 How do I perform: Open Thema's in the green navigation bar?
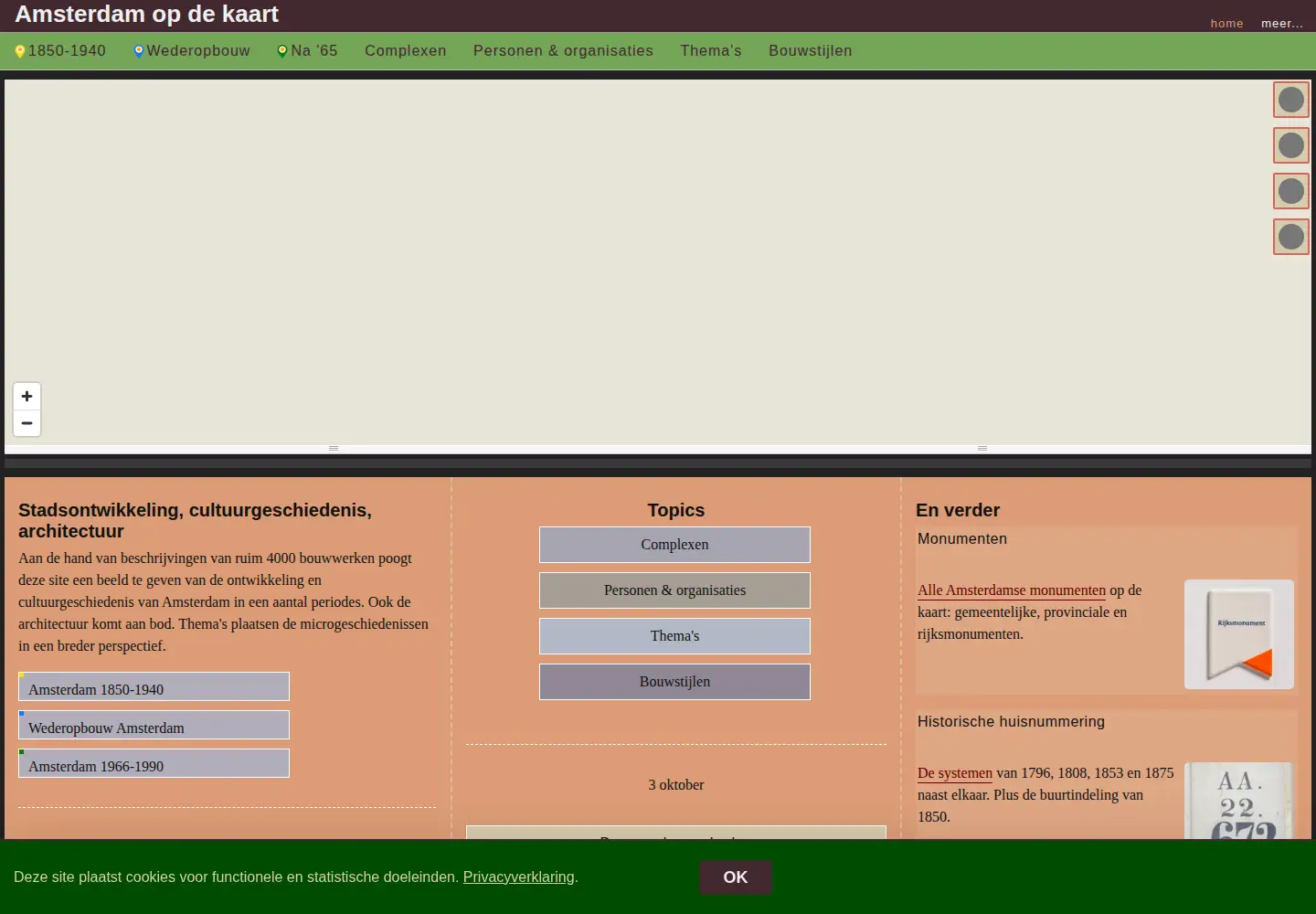tap(711, 51)
